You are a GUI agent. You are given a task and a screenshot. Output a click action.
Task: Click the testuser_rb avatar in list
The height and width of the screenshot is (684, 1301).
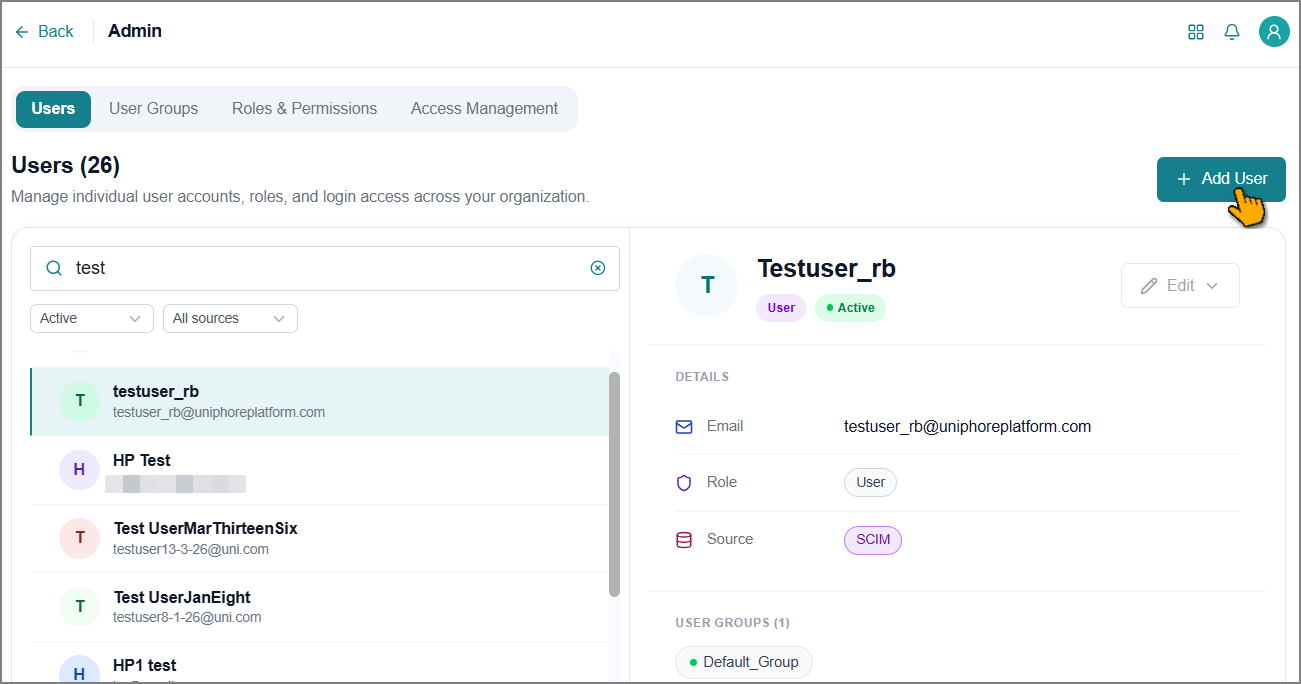coord(80,401)
